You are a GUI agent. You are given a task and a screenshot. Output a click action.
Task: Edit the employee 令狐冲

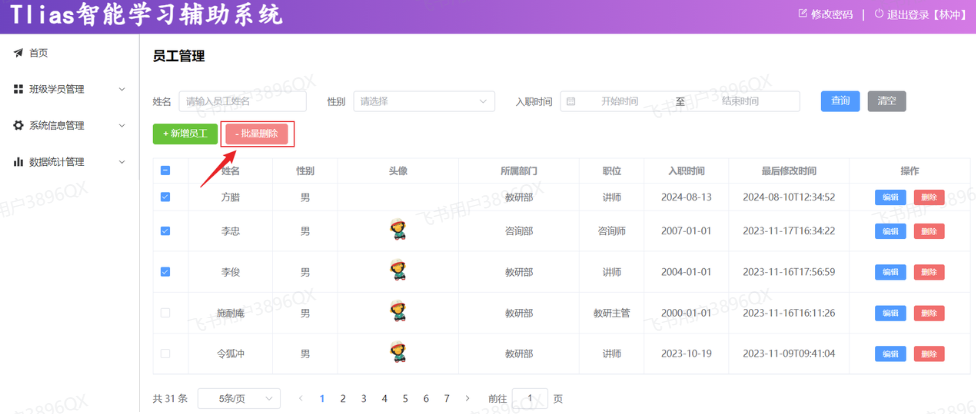pos(891,354)
